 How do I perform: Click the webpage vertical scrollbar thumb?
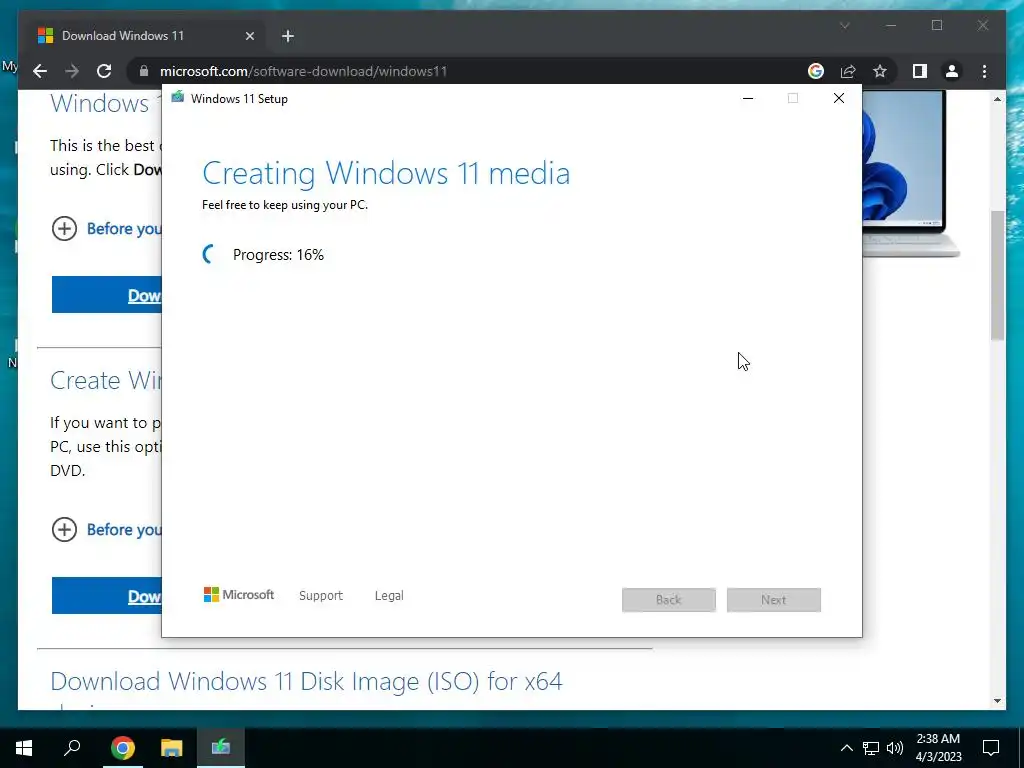point(997,275)
